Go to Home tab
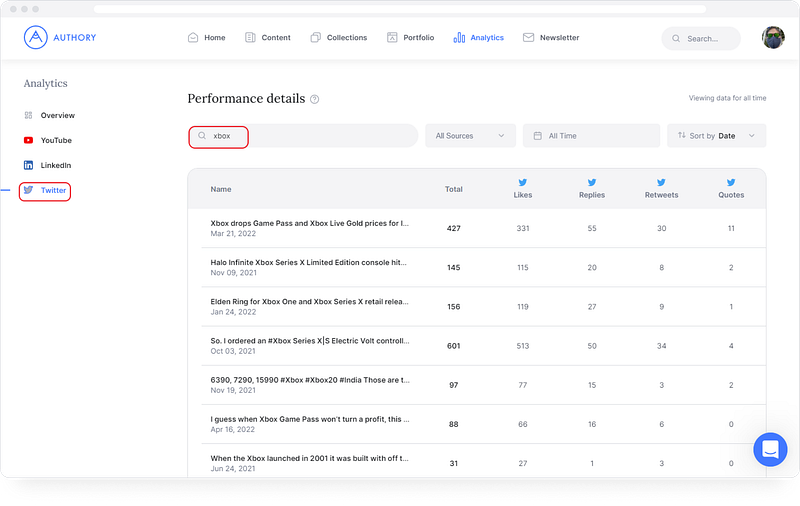800x506 pixels. click(x=207, y=37)
